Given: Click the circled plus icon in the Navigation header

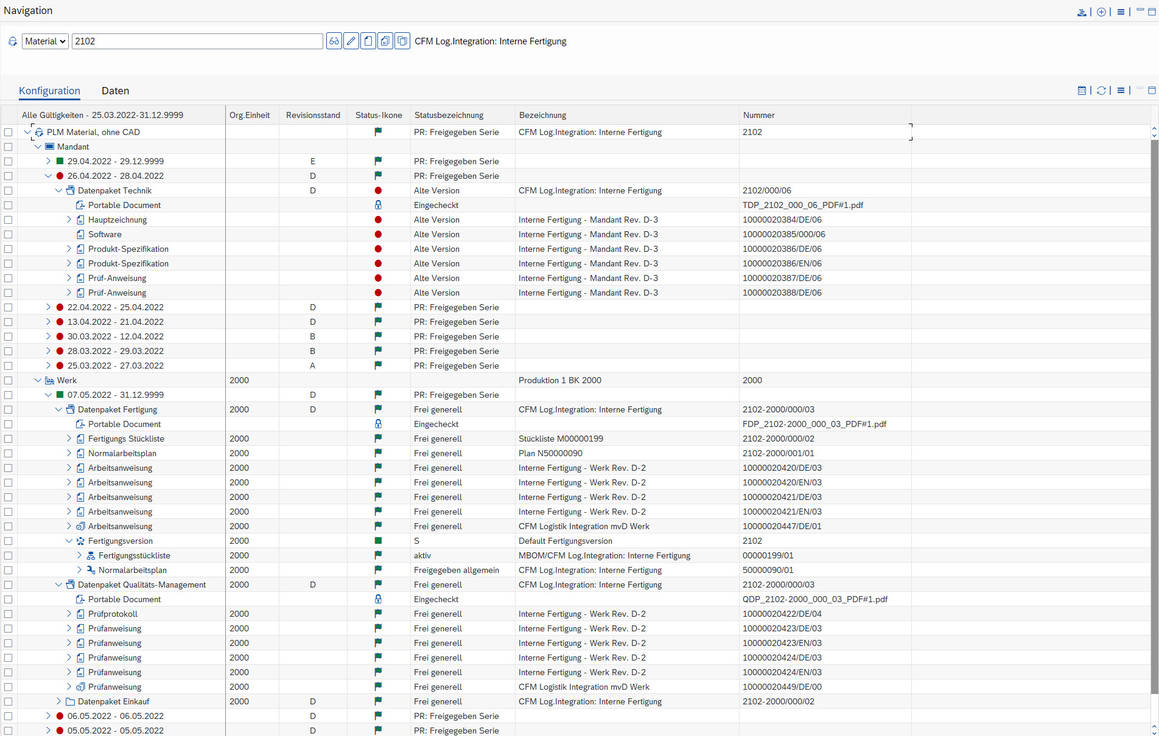Looking at the screenshot, I should [1101, 12].
